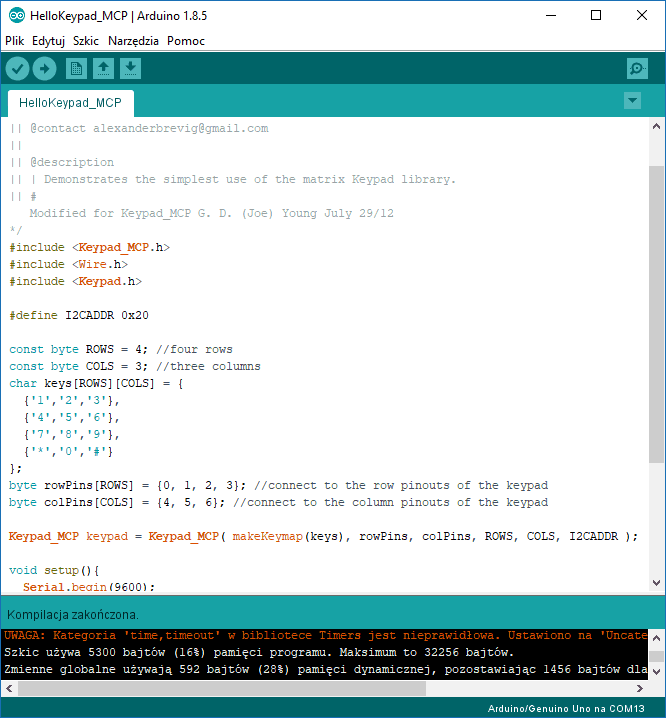The width and height of the screenshot is (666, 718).
Task: Click the {'7','8','9'} row
Action: point(72,434)
